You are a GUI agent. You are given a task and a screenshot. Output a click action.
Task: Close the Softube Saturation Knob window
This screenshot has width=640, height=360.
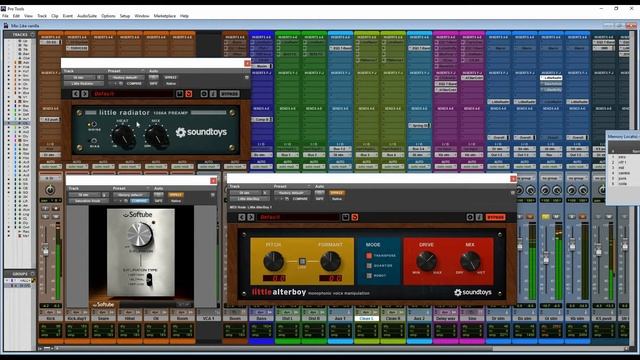(213, 181)
